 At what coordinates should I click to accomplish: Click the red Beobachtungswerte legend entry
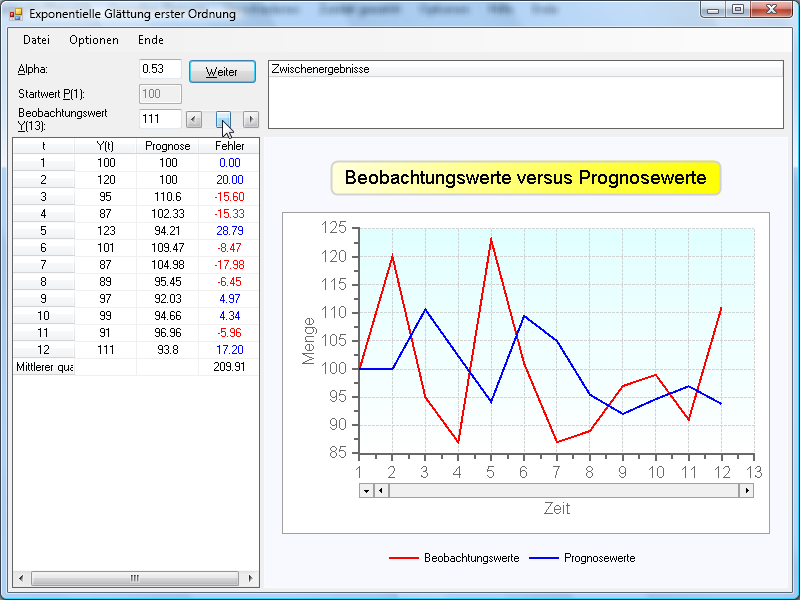(455, 558)
